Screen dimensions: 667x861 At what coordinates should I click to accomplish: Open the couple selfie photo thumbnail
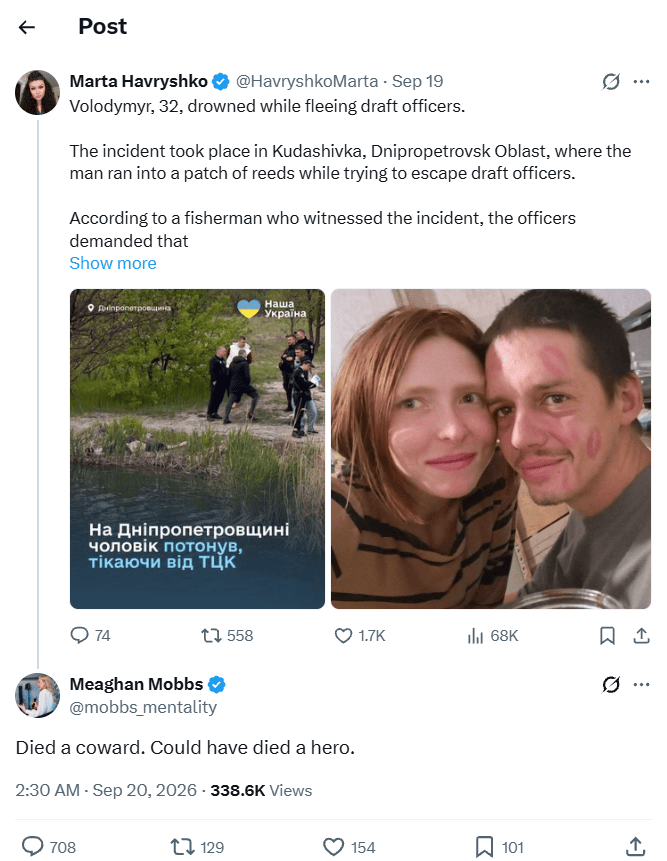click(x=491, y=449)
